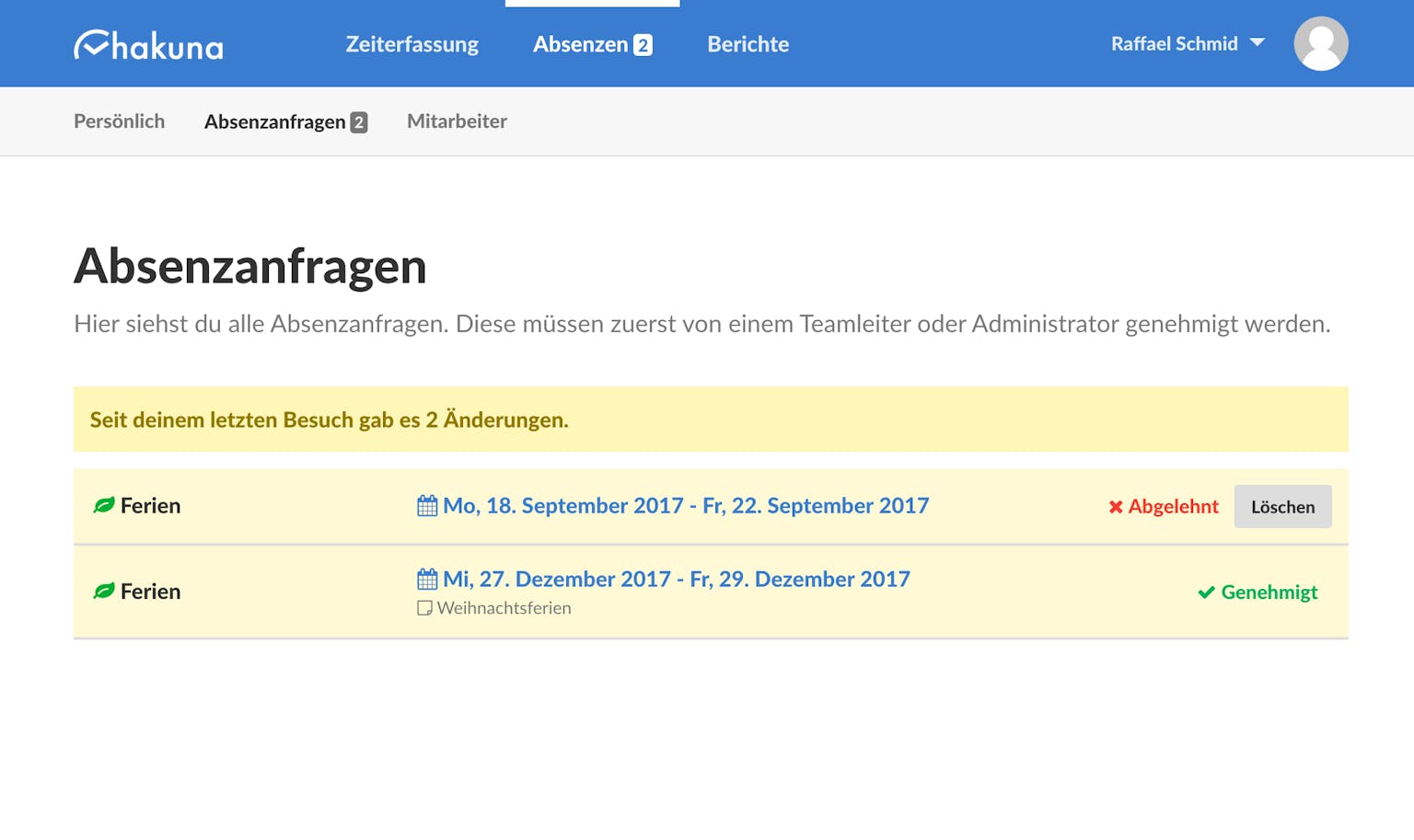Click the leaf icon in the Dezember Ferien row
1414x840 pixels.
[x=104, y=591]
